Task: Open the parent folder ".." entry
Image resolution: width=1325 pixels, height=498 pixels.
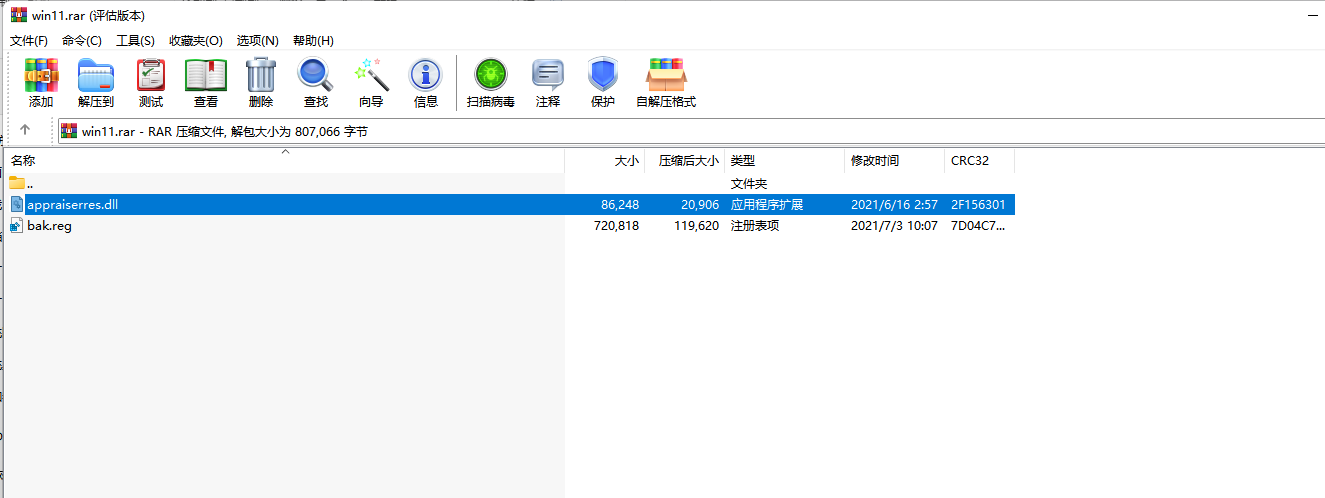Action: click(x=30, y=184)
